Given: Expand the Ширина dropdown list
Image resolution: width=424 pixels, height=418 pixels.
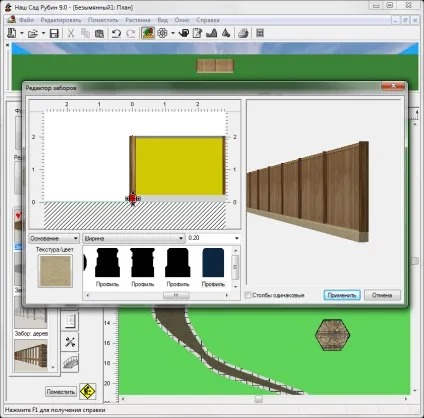Looking at the screenshot, I should (x=134, y=238).
